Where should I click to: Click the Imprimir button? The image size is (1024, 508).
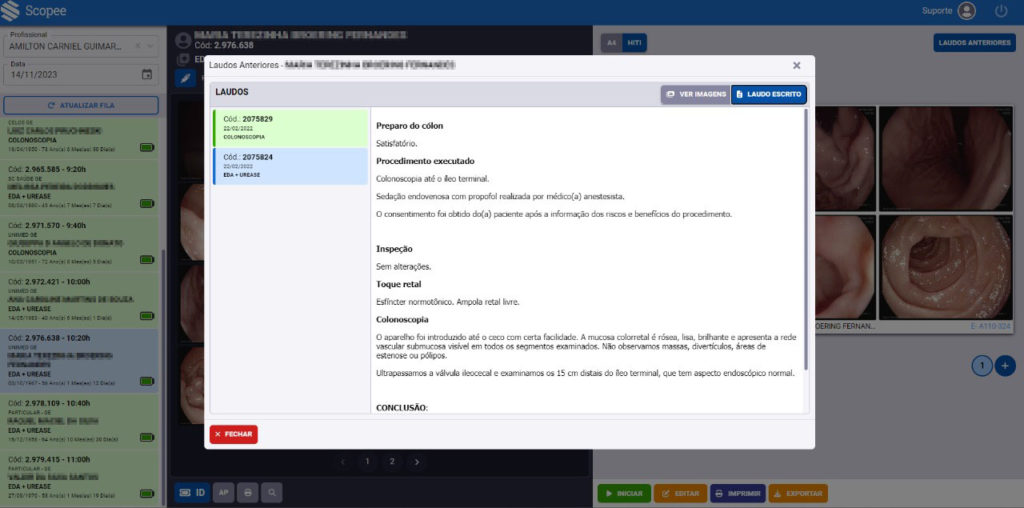point(737,493)
